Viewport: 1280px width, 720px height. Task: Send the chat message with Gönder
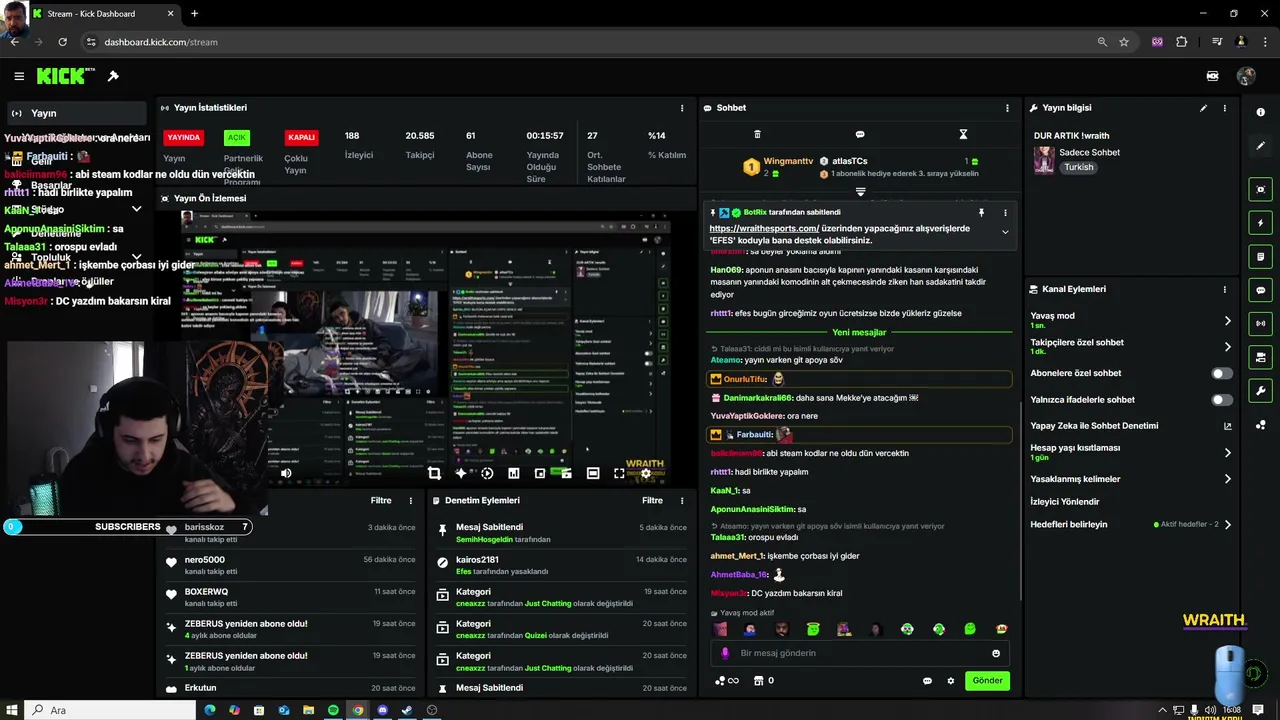pyautogui.click(x=987, y=680)
